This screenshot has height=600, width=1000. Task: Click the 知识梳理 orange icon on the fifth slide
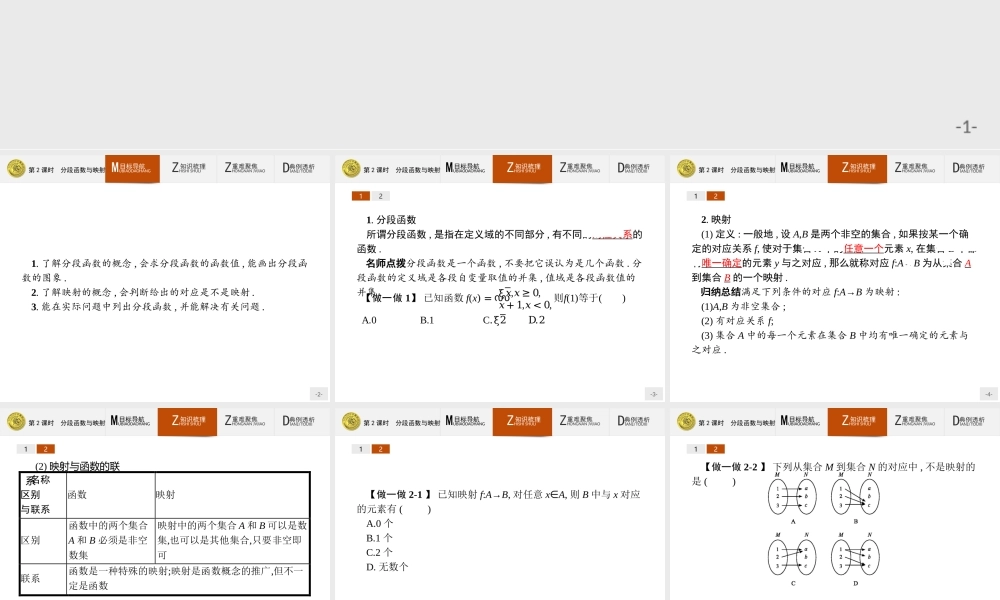(x=522, y=421)
